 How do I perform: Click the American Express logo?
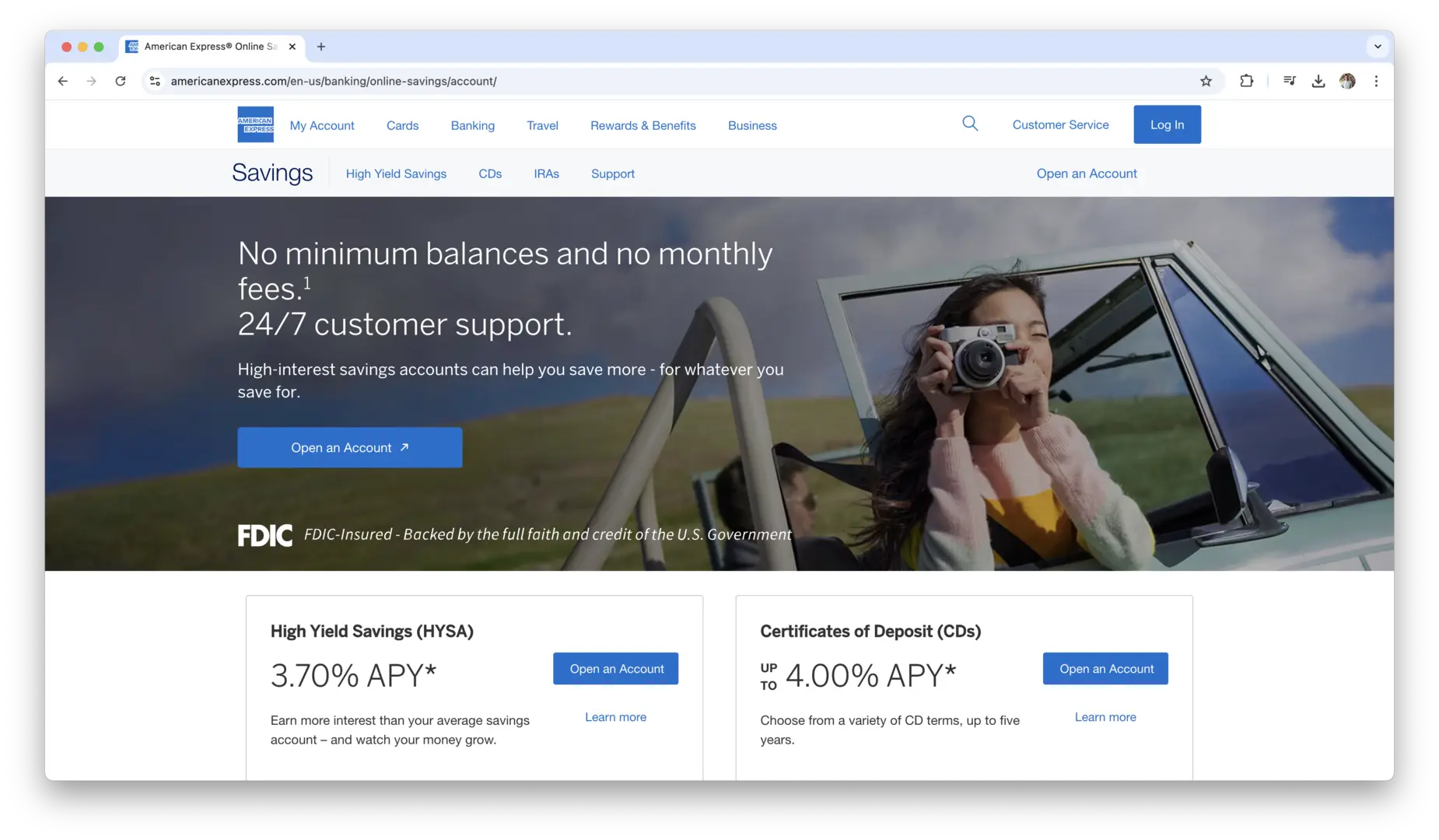pos(255,124)
